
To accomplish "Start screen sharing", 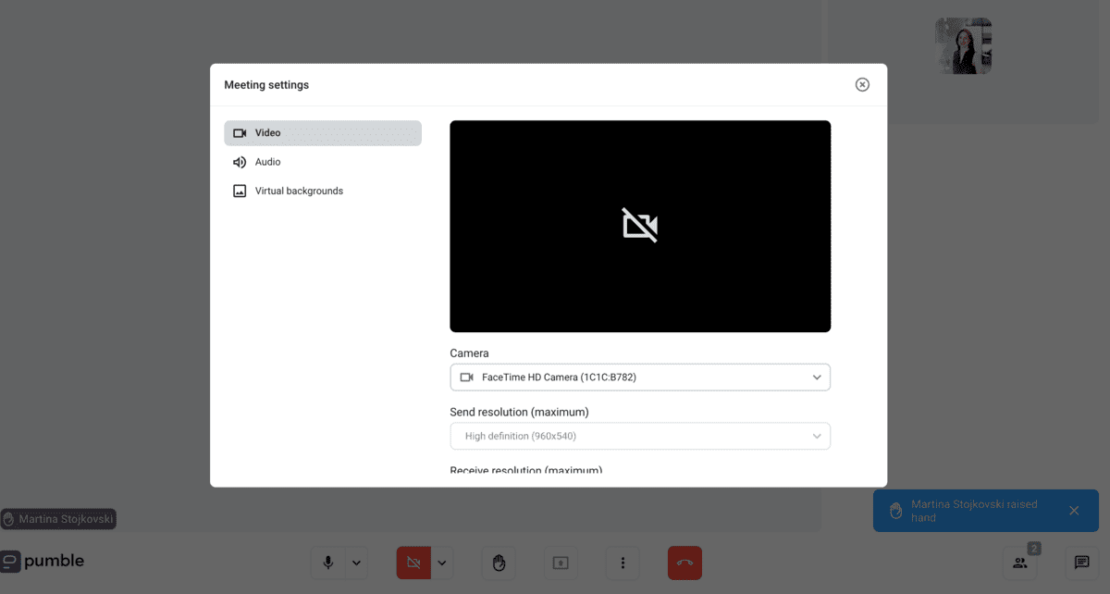I will (560, 562).
